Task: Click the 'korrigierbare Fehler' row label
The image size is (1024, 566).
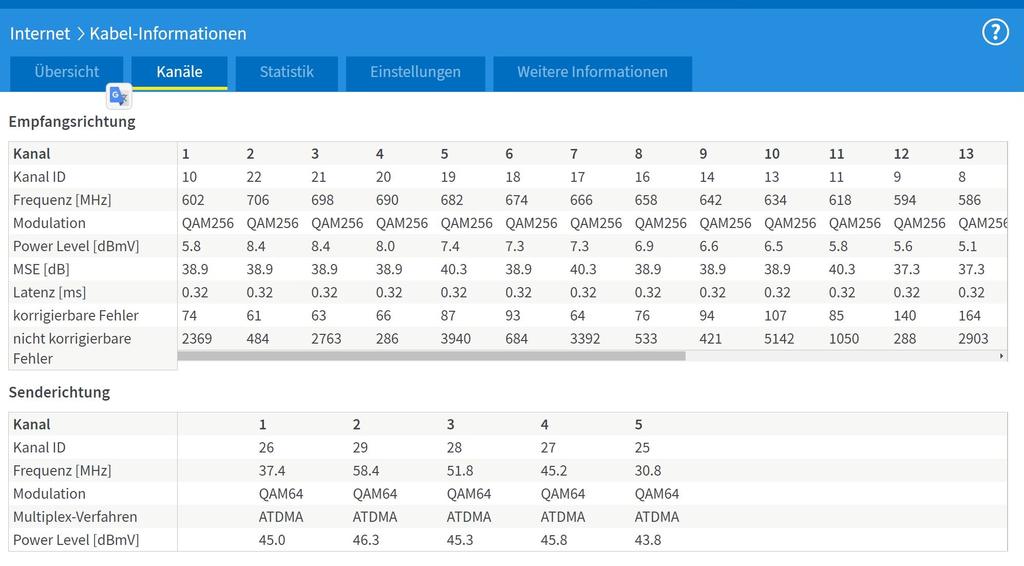Action: point(76,316)
